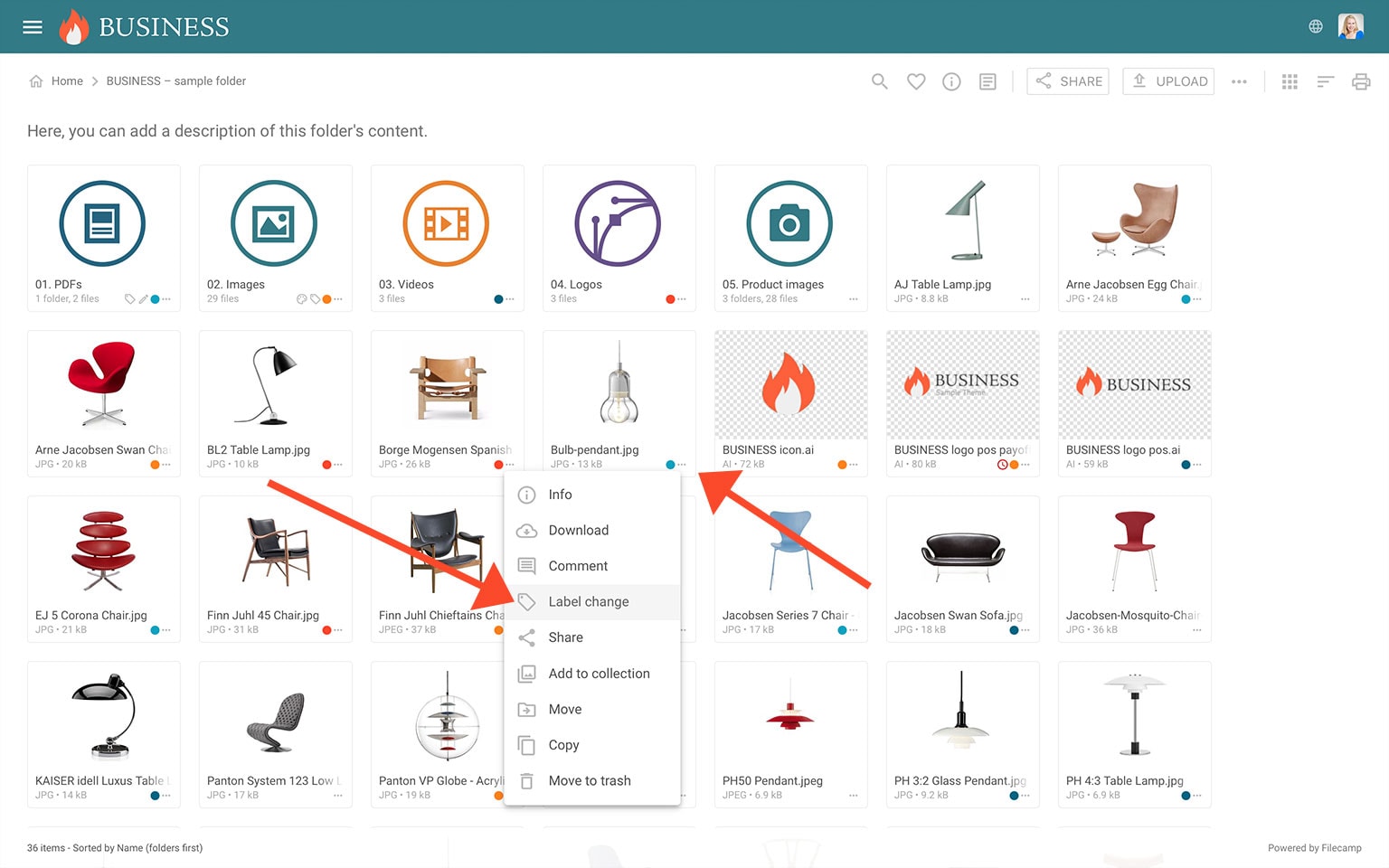
Task: Open more options for Bulb-pendant.jpg
Action: click(x=682, y=465)
